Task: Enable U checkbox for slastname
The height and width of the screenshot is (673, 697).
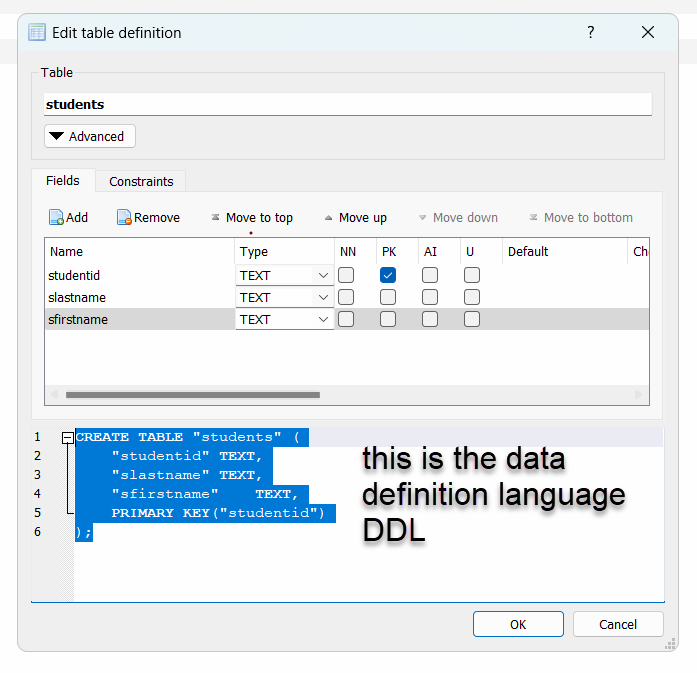Action: click(x=472, y=297)
